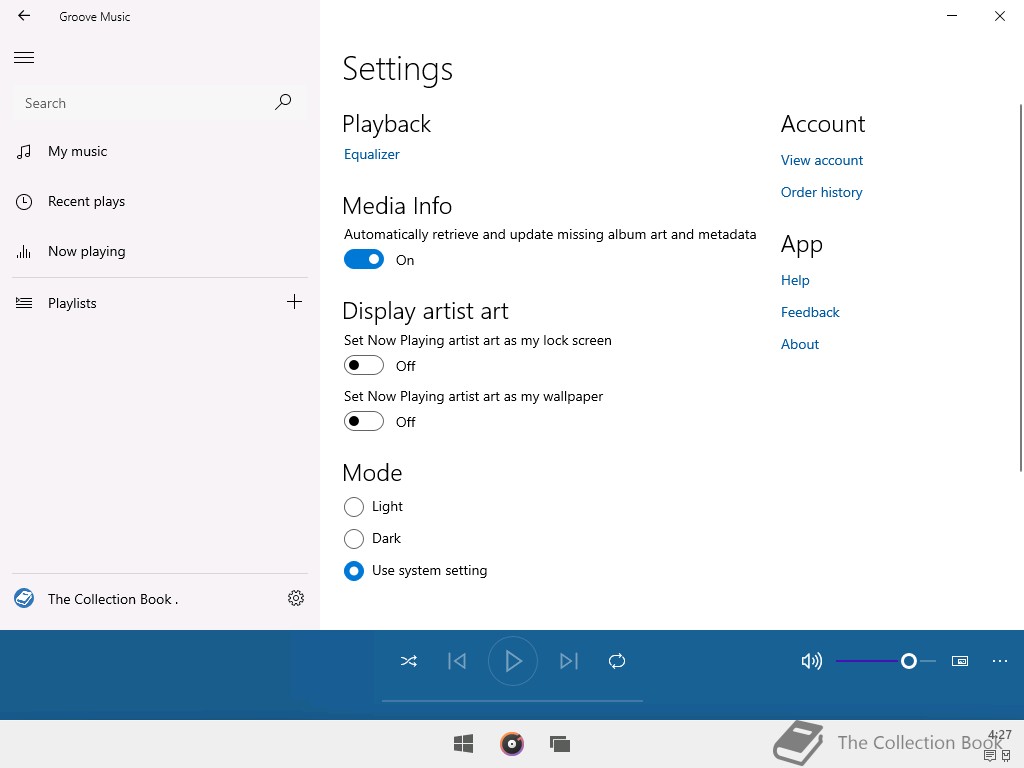Open the more options ellipsis menu
The image size is (1024, 768).
pyautogui.click(x=1000, y=661)
